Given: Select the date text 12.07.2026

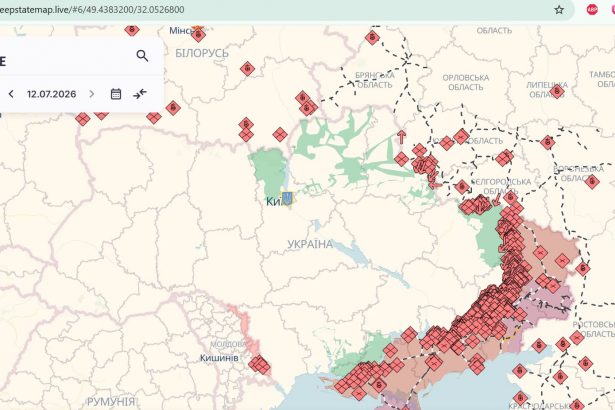Looking at the screenshot, I should [x=51, y=94].
